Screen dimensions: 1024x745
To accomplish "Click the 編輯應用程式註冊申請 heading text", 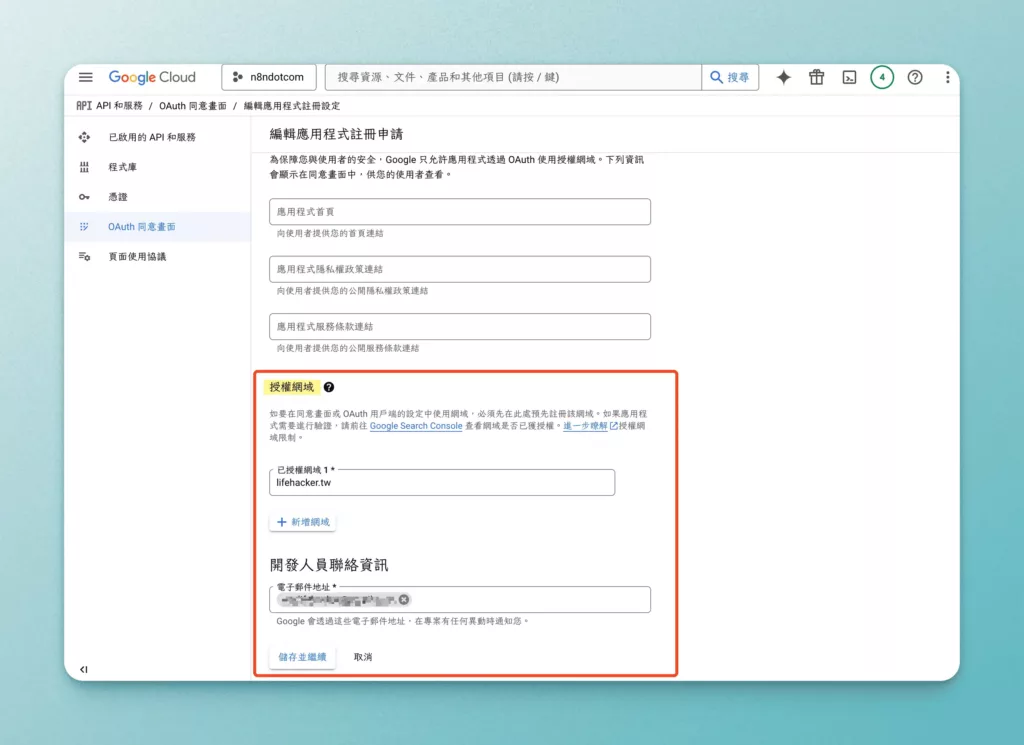I will point(336,135).
